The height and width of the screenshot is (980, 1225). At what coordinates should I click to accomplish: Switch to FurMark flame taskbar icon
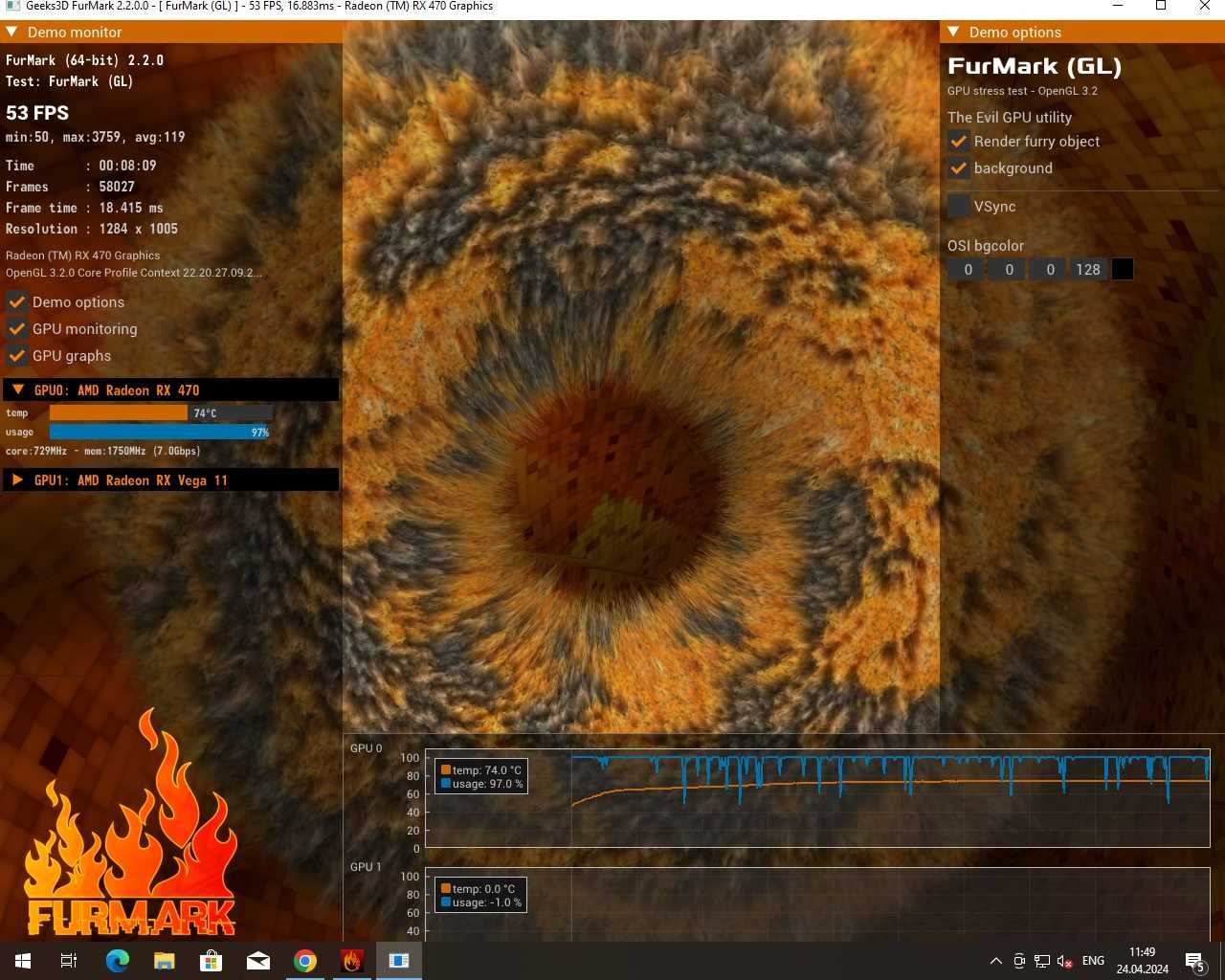(351, 961)
